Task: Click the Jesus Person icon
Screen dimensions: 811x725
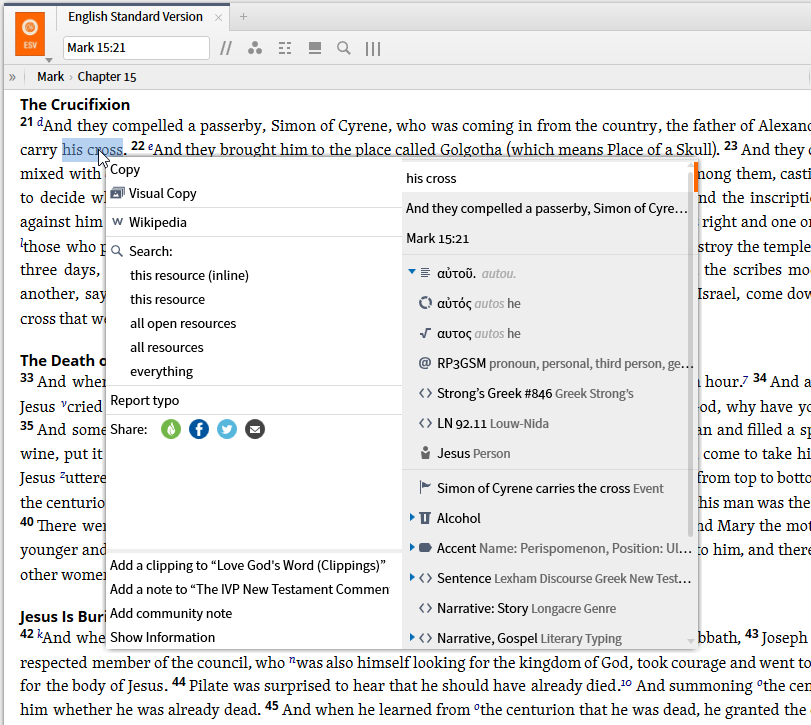Action: pyautogui.click(x=425, y=453)
